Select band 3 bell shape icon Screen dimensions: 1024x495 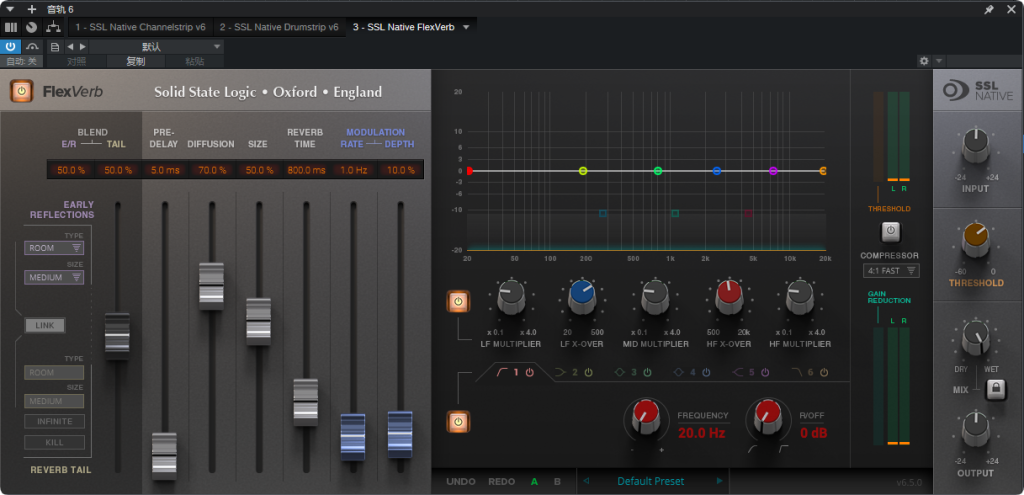coord(619,372)
